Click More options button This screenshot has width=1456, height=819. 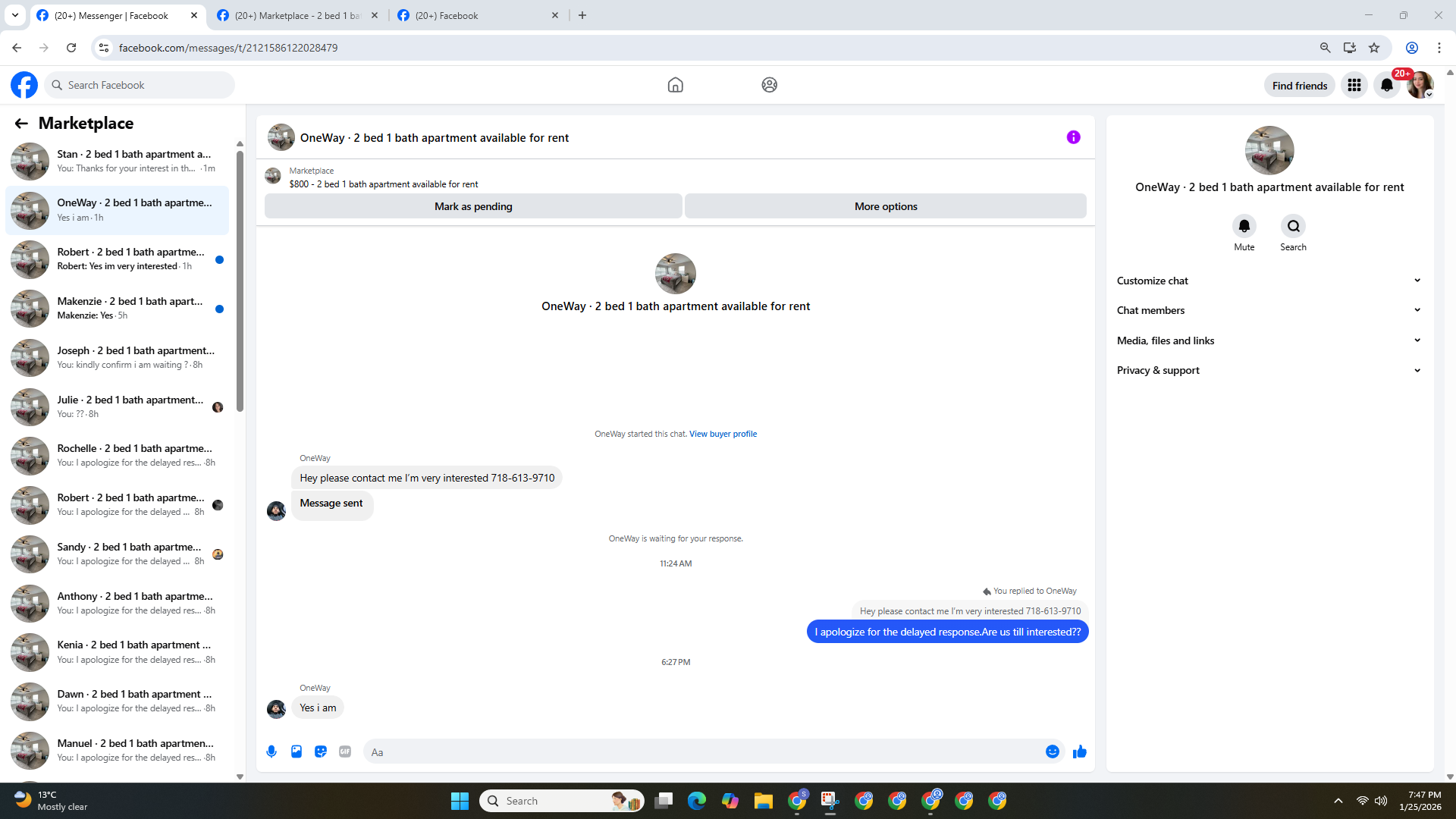coord(886,206)
